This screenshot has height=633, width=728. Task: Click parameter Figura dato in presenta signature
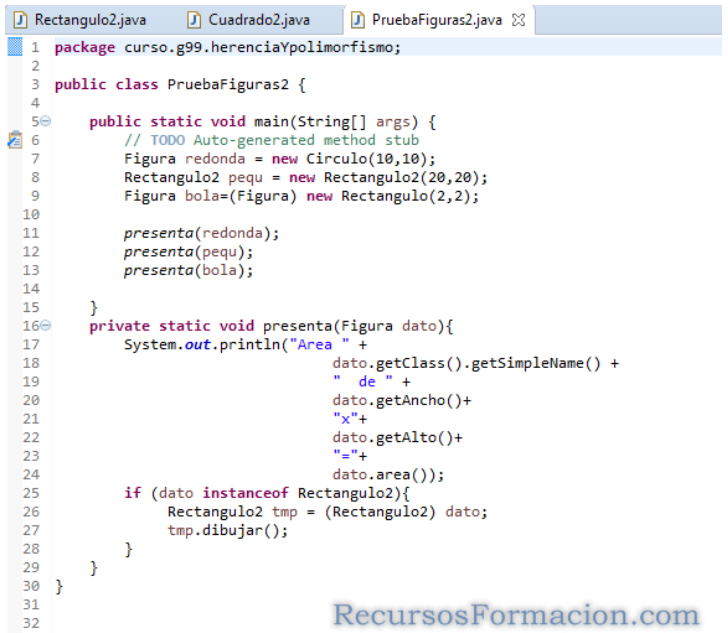(389, 326)
